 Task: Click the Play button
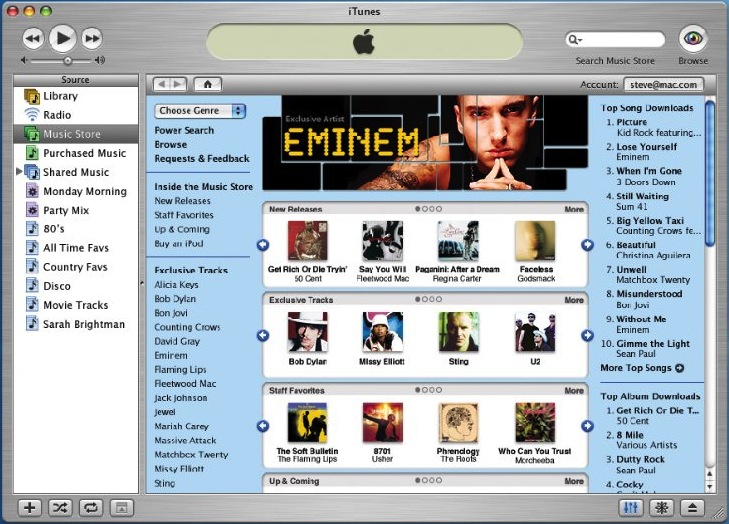click(62, 38)
